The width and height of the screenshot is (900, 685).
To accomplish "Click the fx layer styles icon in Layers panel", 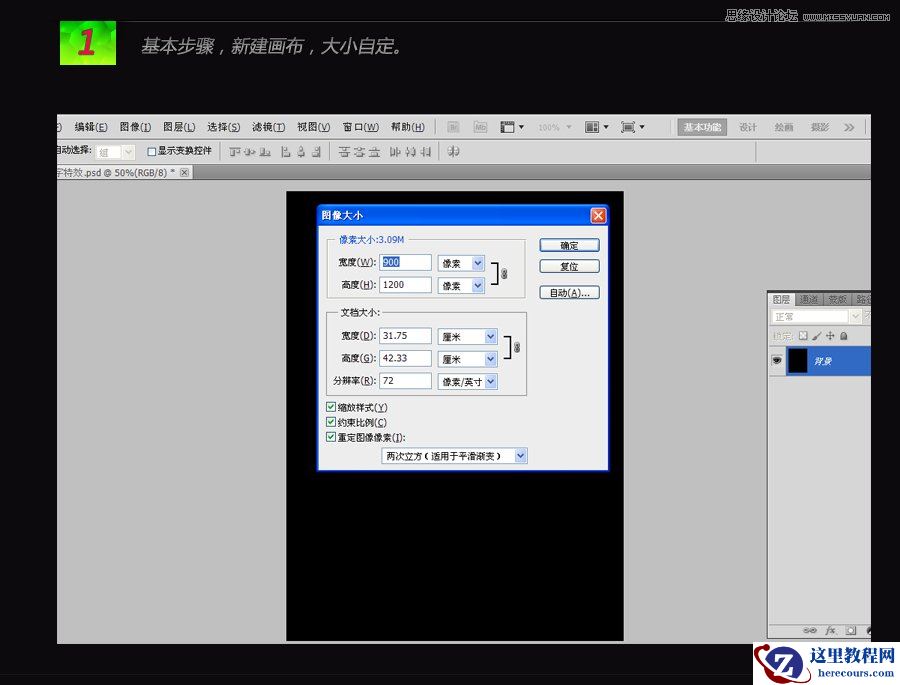I will (x=831, y=630).
